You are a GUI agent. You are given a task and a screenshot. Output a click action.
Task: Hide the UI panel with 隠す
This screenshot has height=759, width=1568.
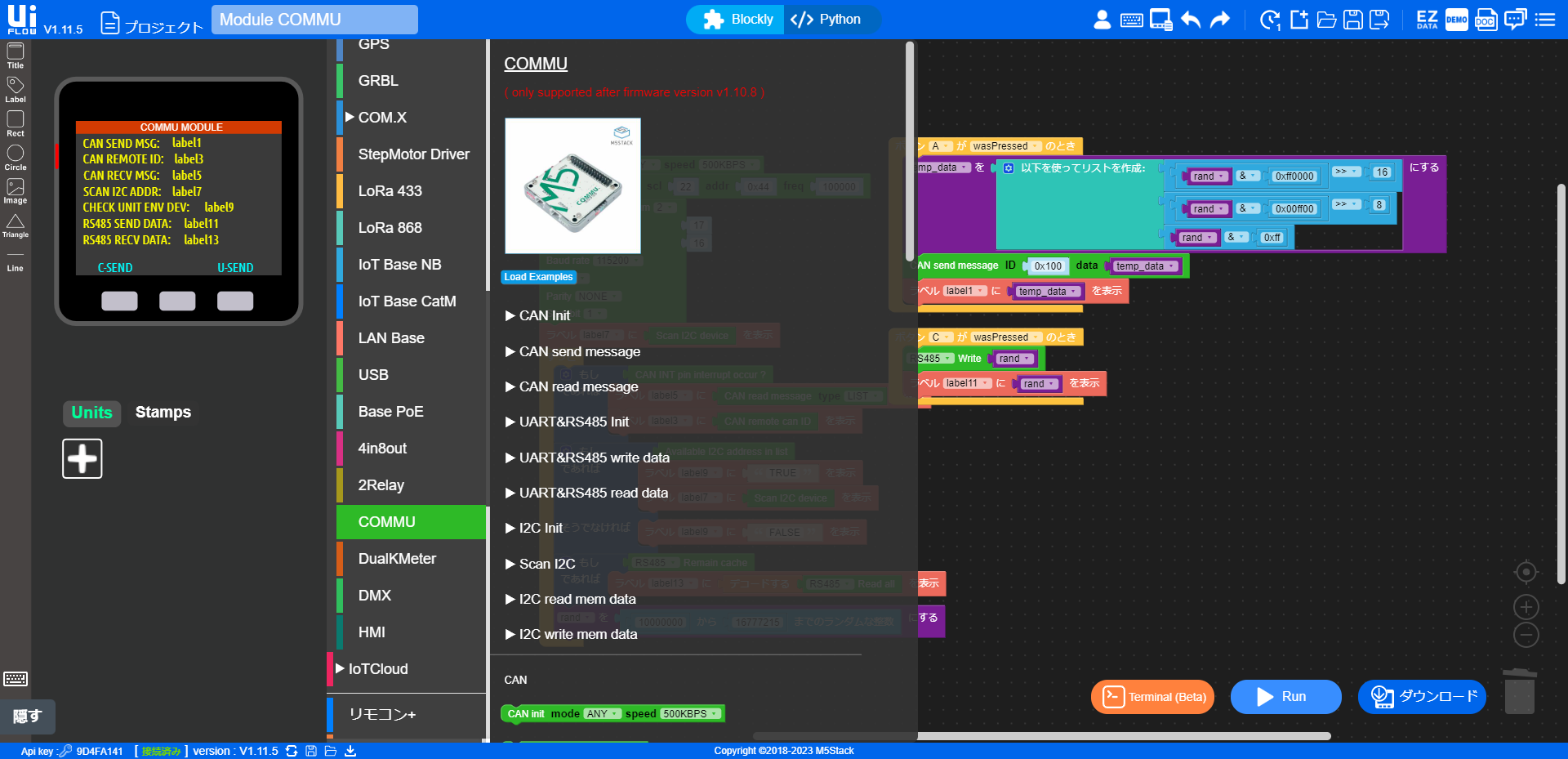(x=27, y=717)
